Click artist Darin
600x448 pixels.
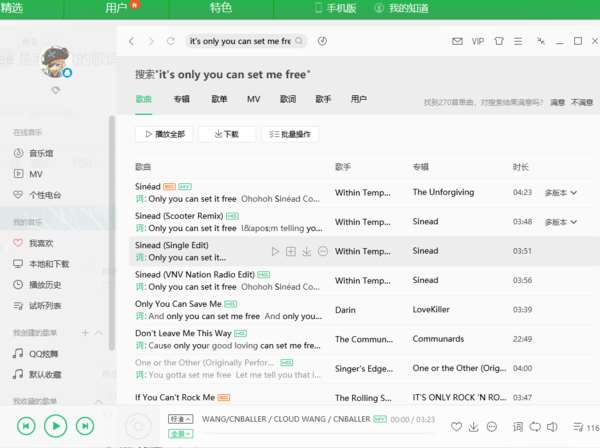[x=345, y=310]
